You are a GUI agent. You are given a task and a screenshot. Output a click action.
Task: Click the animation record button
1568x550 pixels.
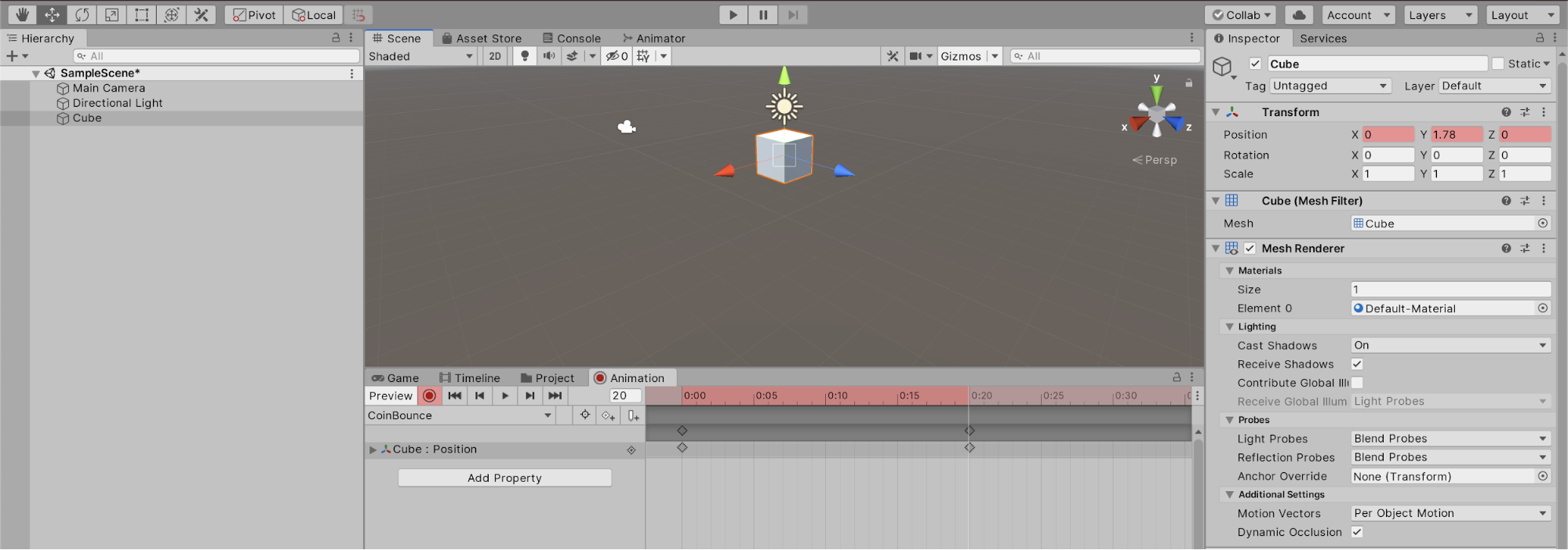tap(429, 396)
